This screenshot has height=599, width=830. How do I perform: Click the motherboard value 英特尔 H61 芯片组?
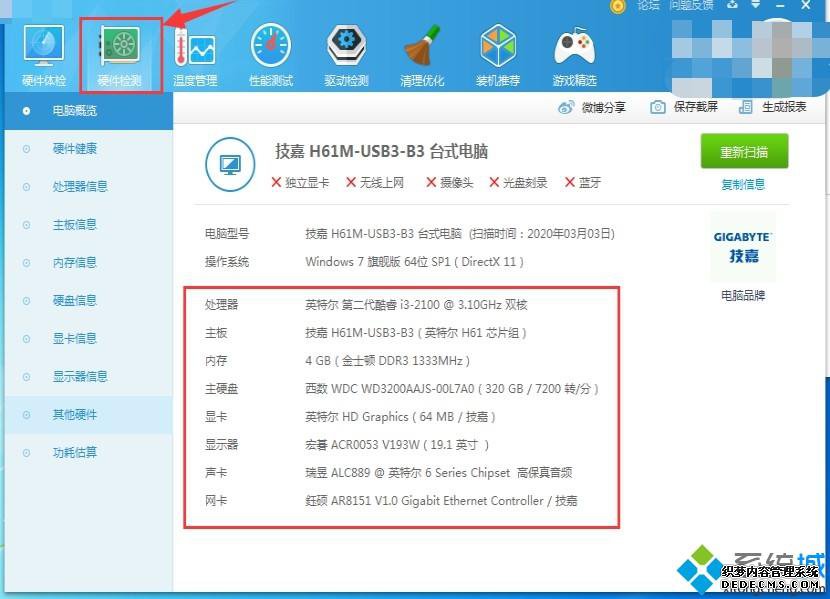click(x=416, y=333)
